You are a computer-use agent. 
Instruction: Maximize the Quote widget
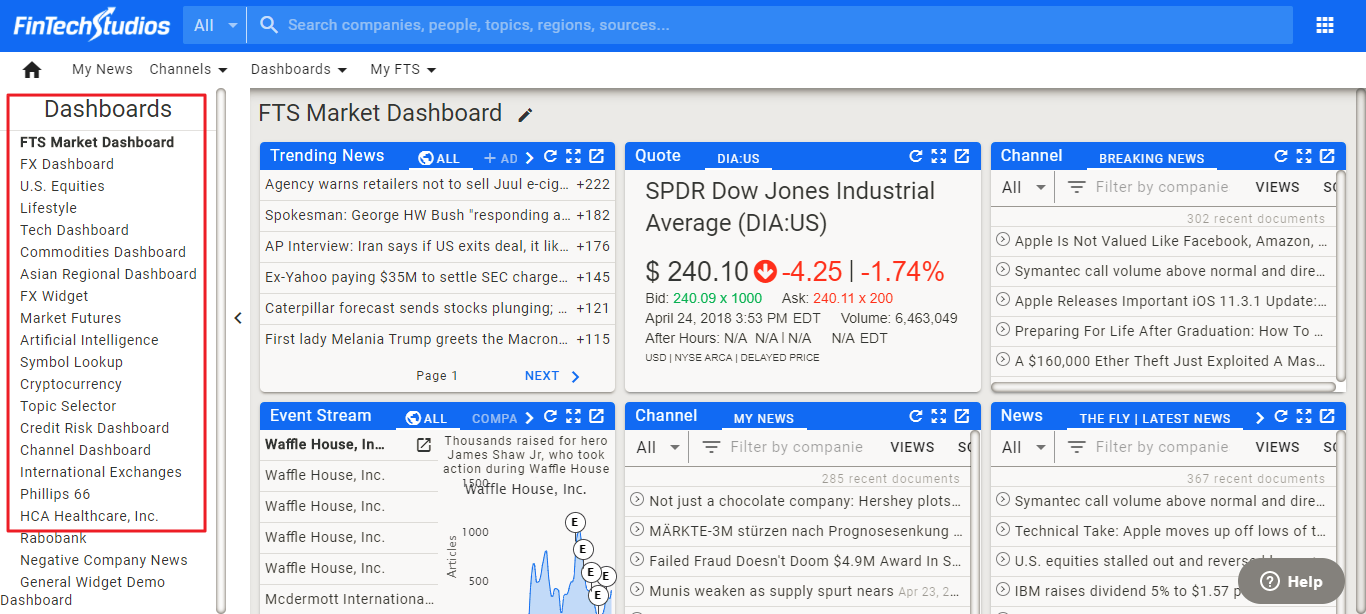(938, 157)
